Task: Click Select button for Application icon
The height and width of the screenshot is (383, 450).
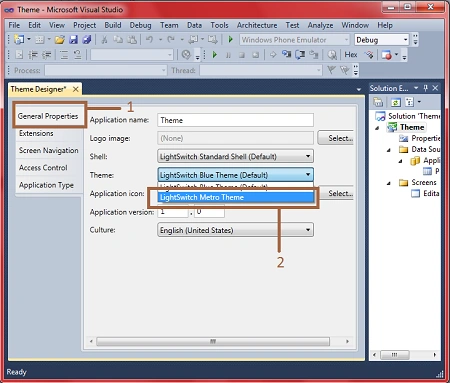Action: [336, 193]
